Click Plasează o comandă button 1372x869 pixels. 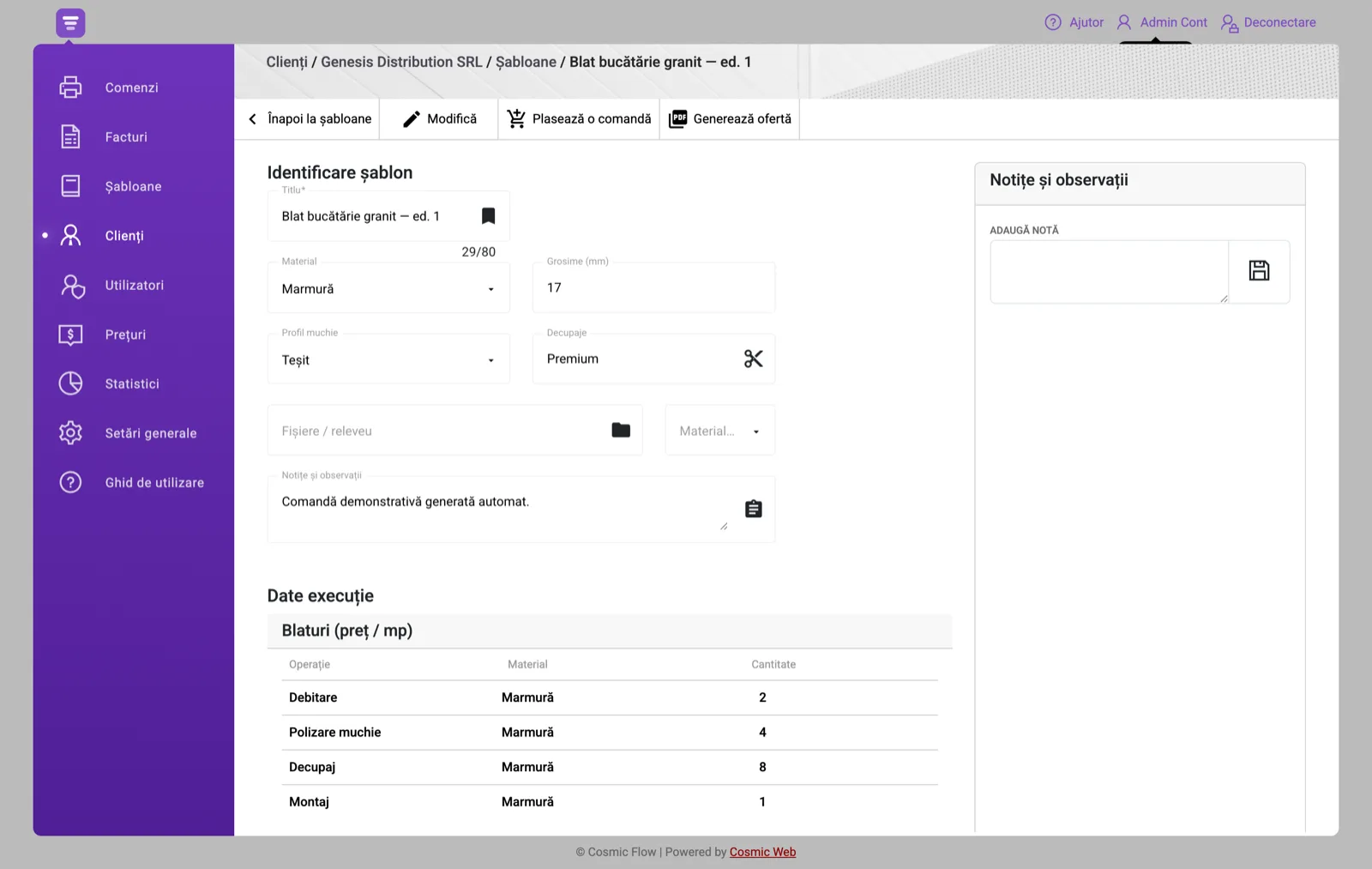(x=579, y=118)
